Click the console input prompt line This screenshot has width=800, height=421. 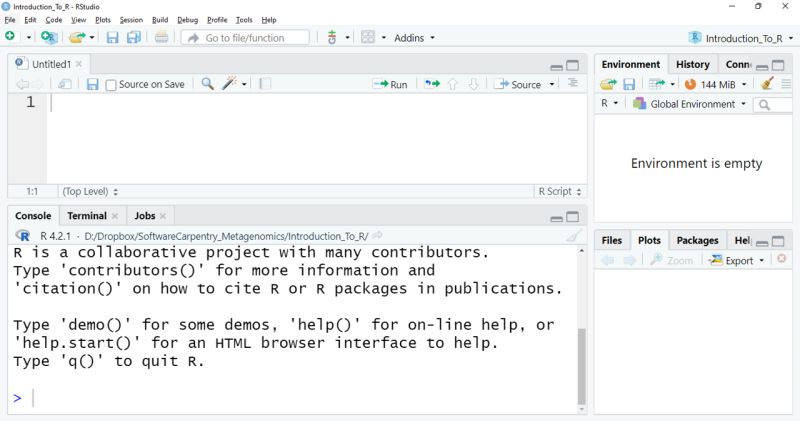[x=293, y=398]
